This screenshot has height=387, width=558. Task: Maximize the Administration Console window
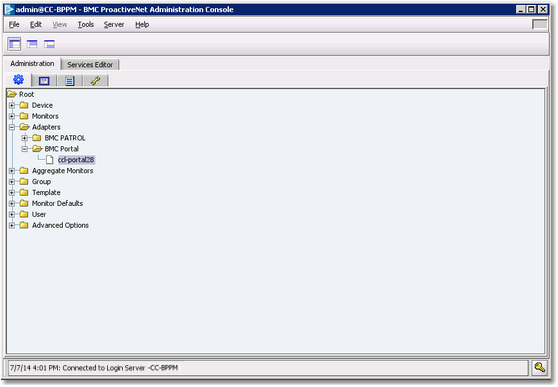[x=531, y=9]
